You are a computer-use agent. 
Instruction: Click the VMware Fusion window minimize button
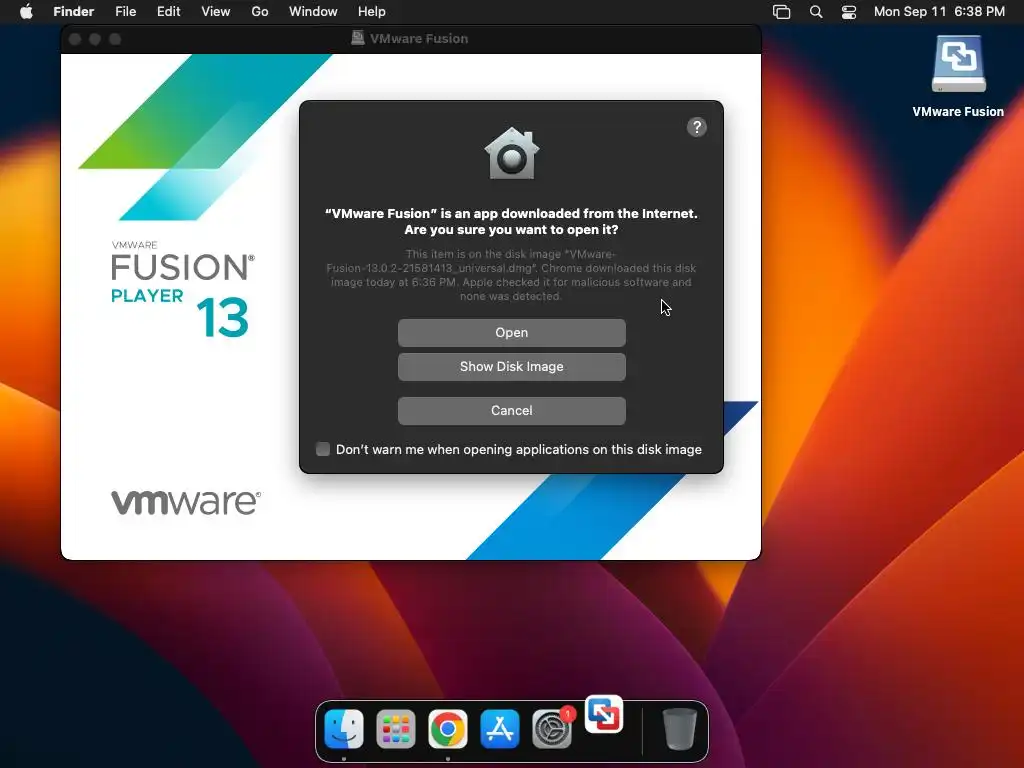[95, 39]
